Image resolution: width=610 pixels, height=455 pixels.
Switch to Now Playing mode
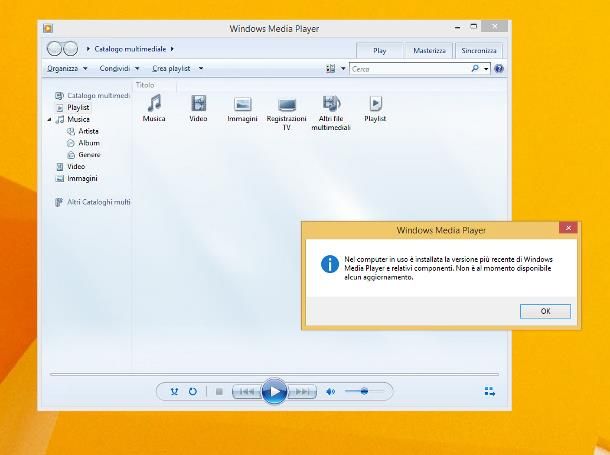point(490,391)
